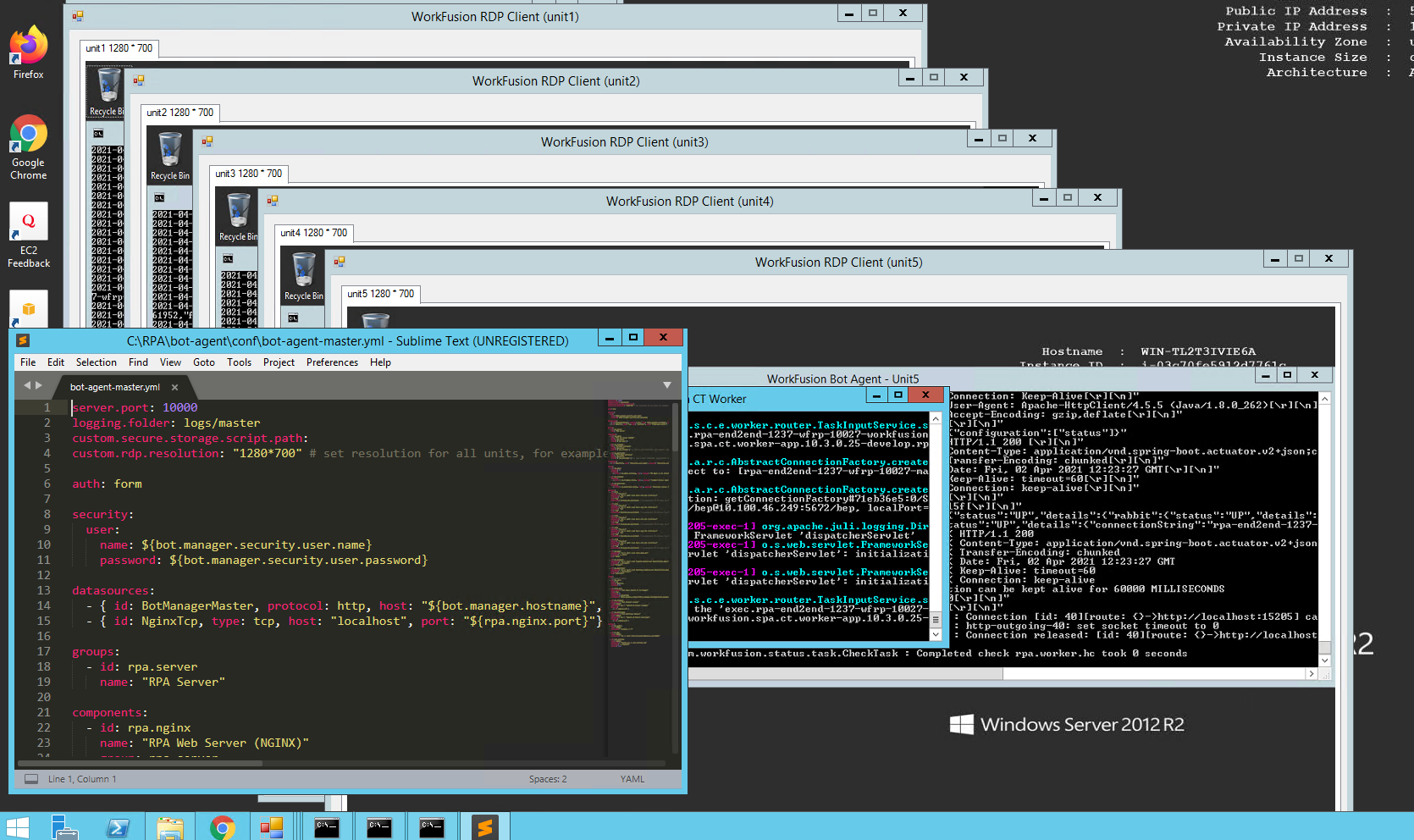Viewport: 1414px width, 840px height.
Task: Launch the Google Chrome desktop shortcut
Action: pyautogui.click(x=29, y=146)
